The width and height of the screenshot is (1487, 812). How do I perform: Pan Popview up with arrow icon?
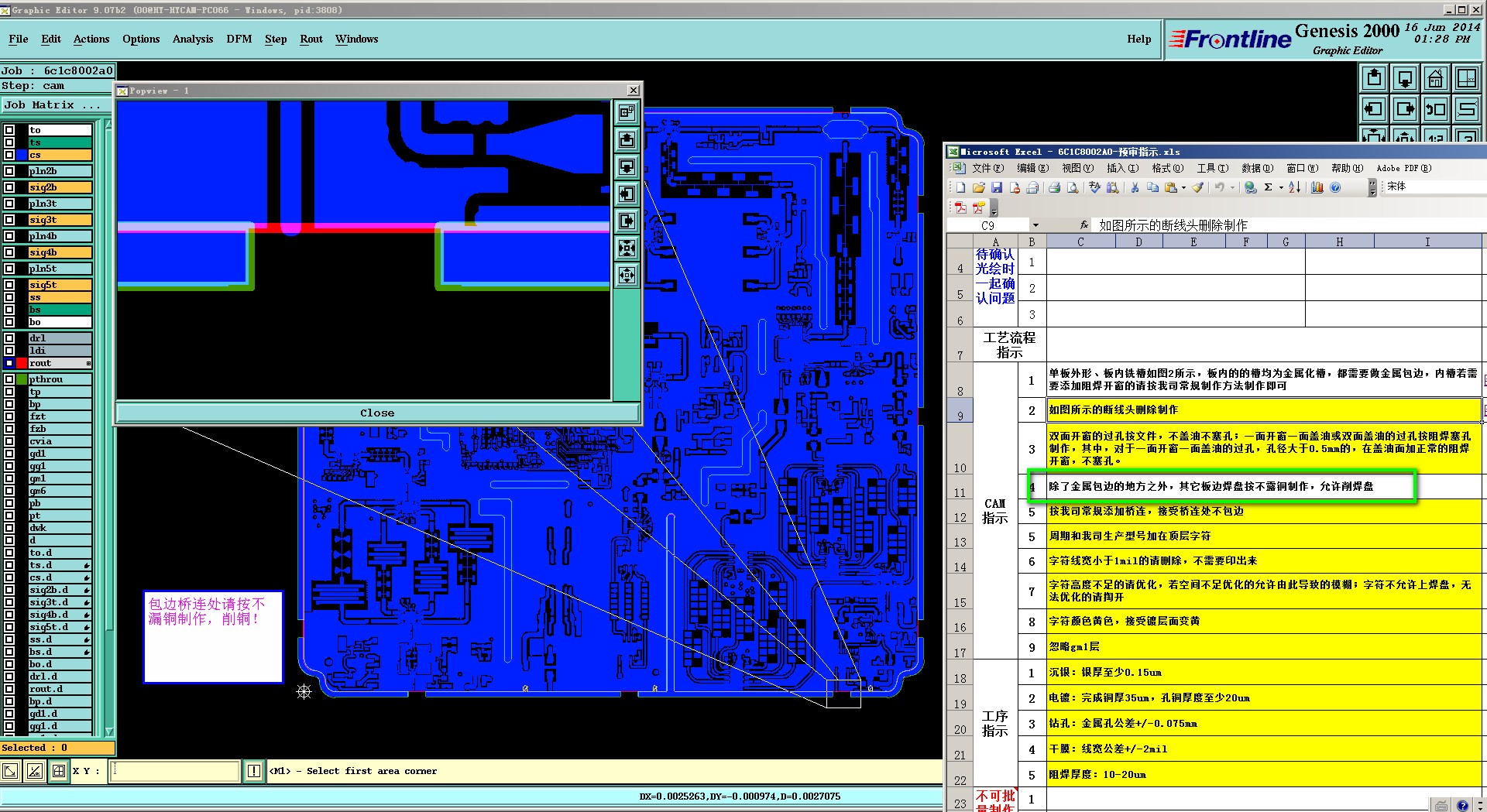click(x=627, y=140)
